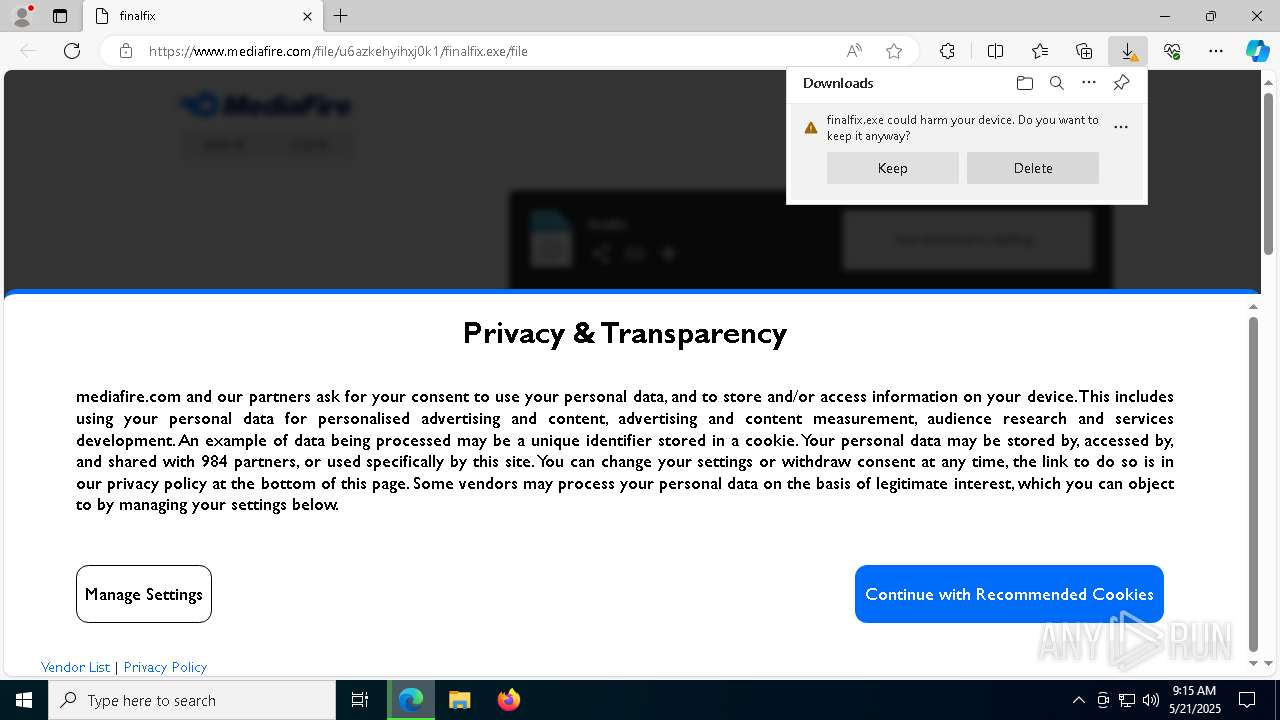This screenshot has width=1280, height=720.
Task: Pin the Downloads panel
Action: click(x=1122, y=83)
